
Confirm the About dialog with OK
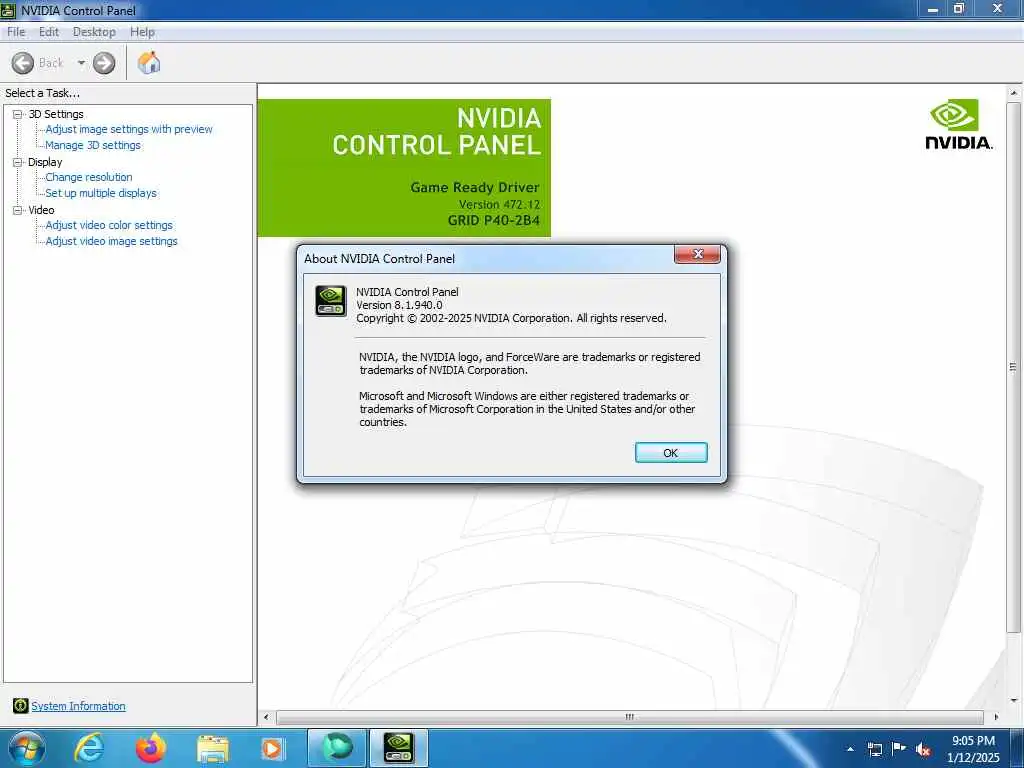point(671,453)
